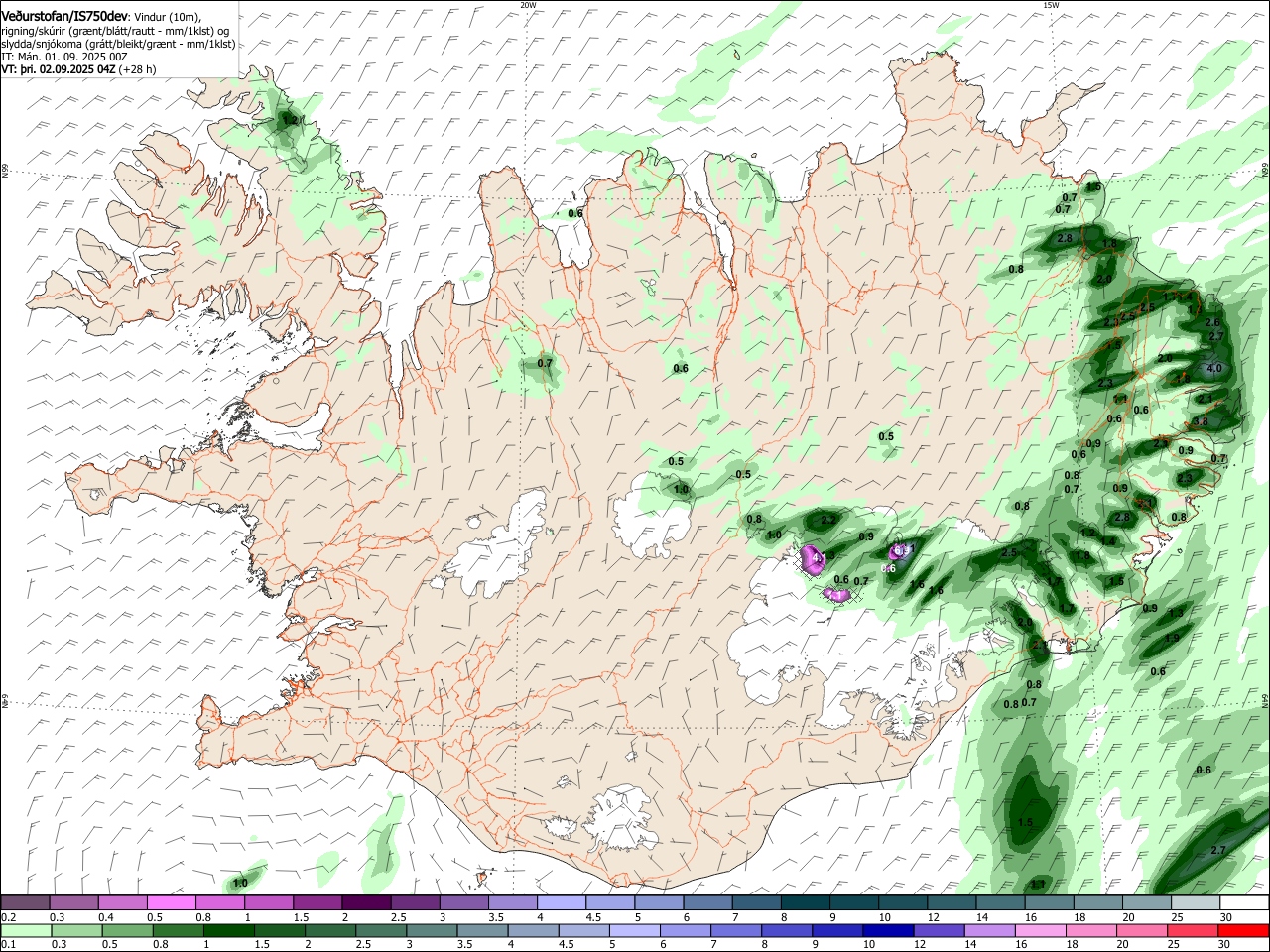This screenshot has width=1270, height=952.
Task: Pick the darkest purple swatch between 2 and 2.5
Action: click(366, 902)
